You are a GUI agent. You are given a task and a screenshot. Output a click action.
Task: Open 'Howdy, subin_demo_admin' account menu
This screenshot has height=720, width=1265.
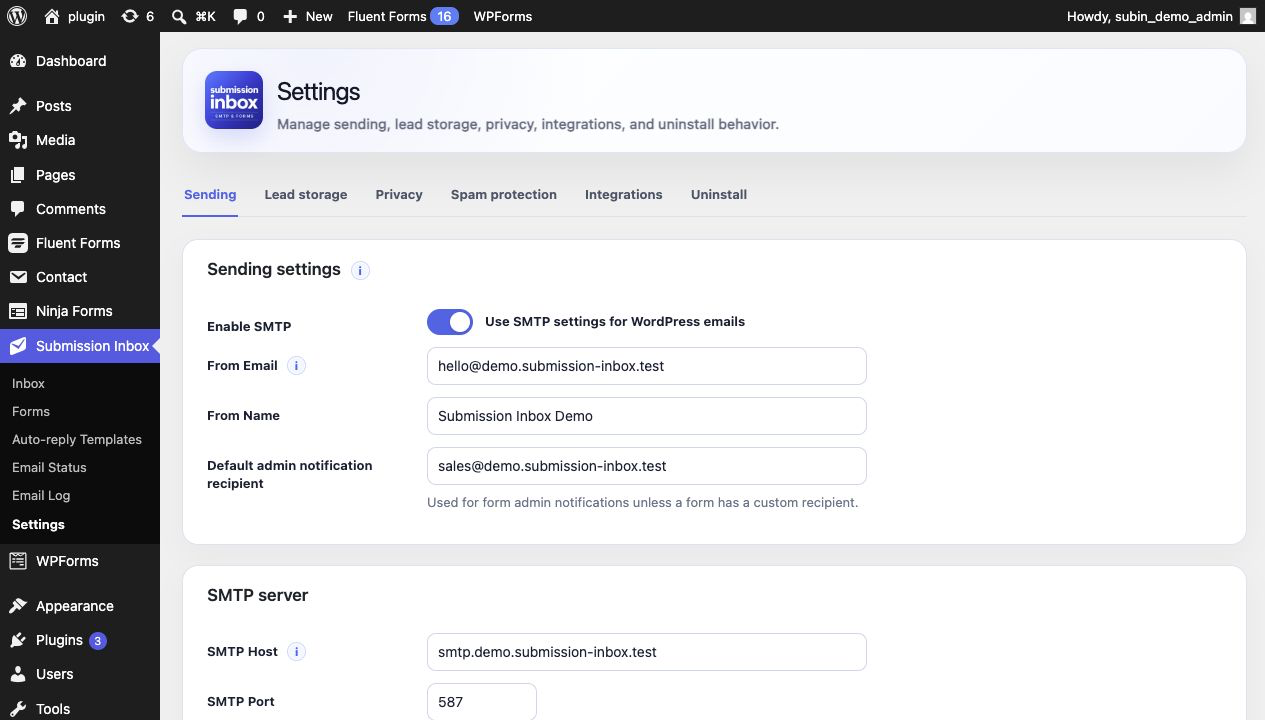1161,16
